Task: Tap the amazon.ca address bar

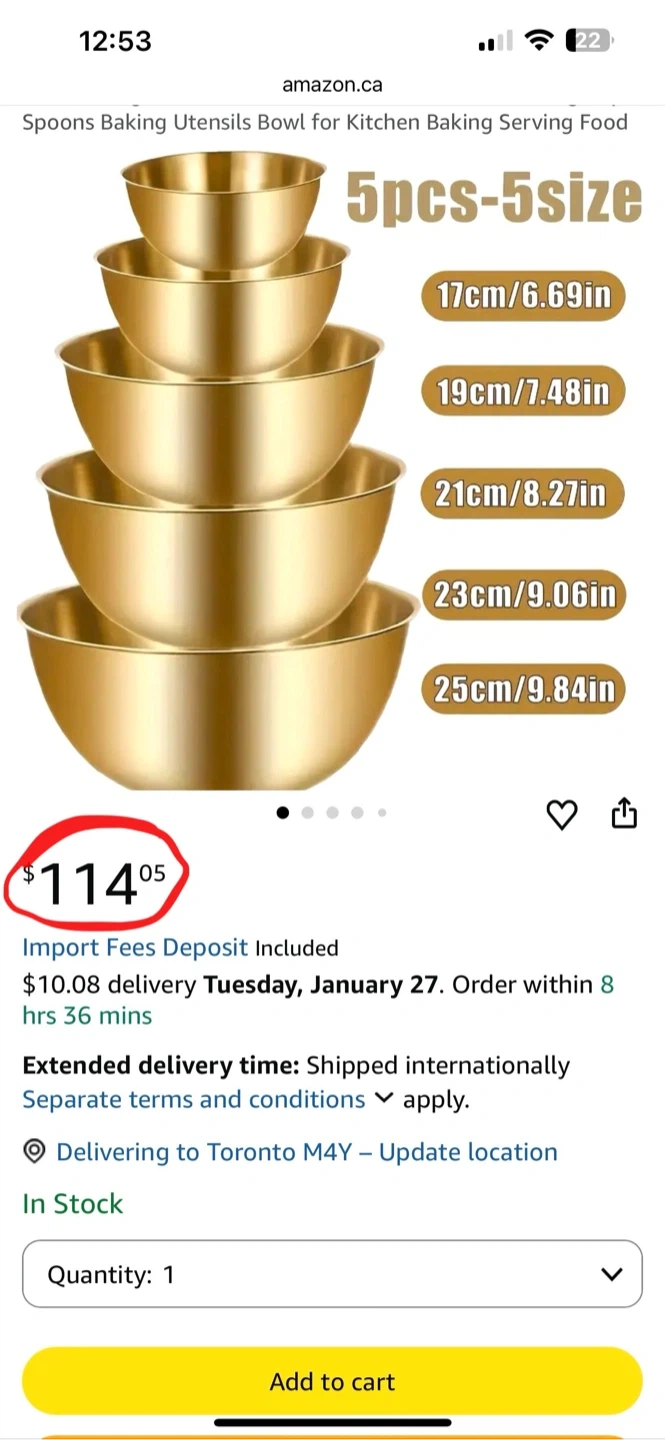Action: click(332, 85)
